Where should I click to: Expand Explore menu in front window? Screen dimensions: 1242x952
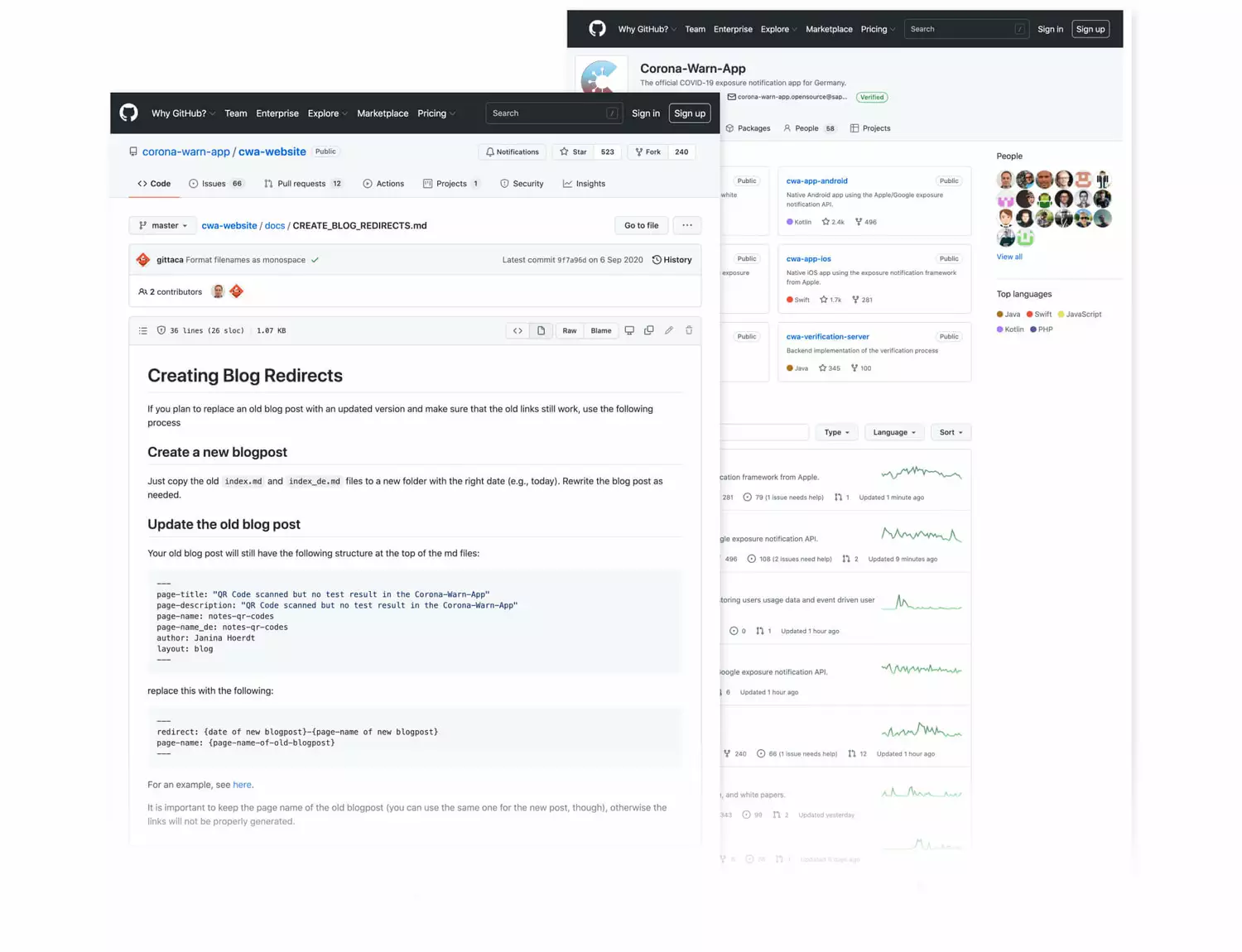coord(328,113)
